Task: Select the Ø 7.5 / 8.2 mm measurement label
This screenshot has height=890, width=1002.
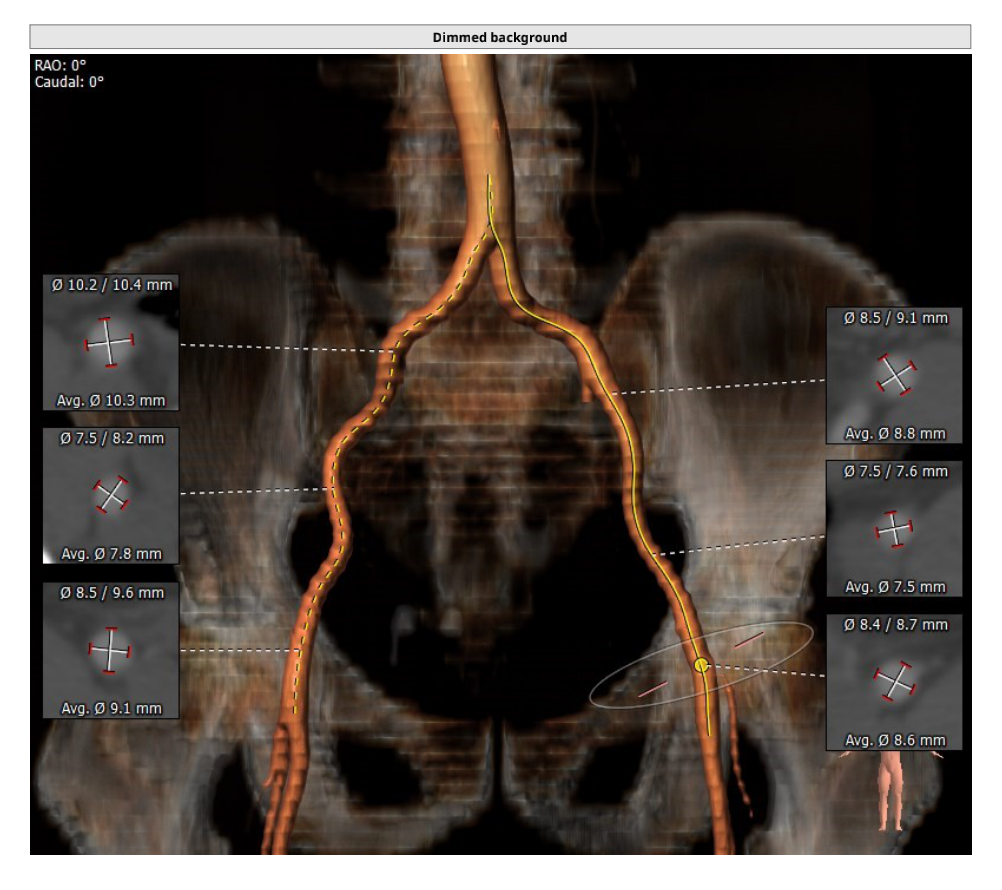Action: coord(111,438)
